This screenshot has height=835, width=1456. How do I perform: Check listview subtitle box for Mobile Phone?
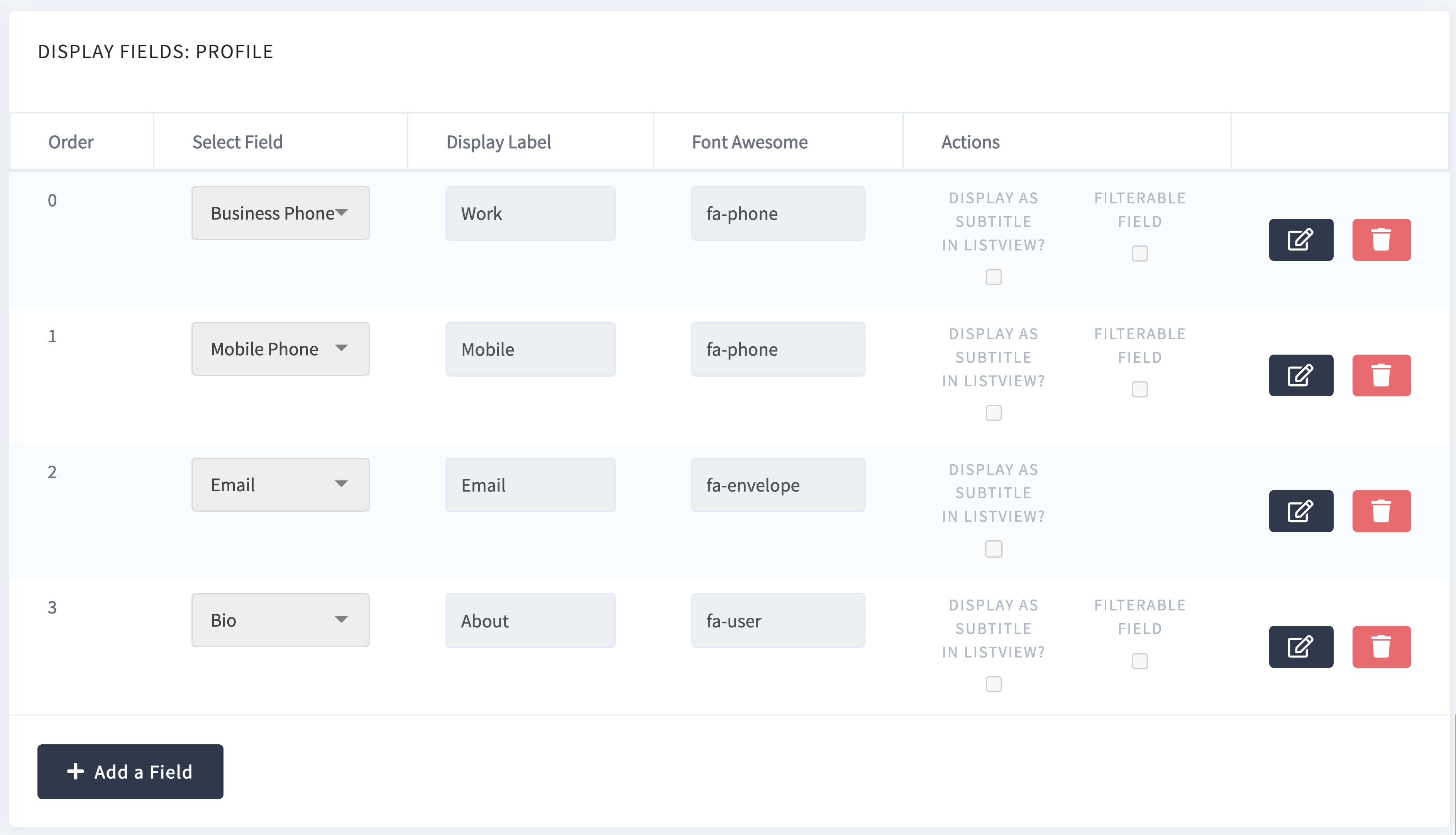pos(994,413)
